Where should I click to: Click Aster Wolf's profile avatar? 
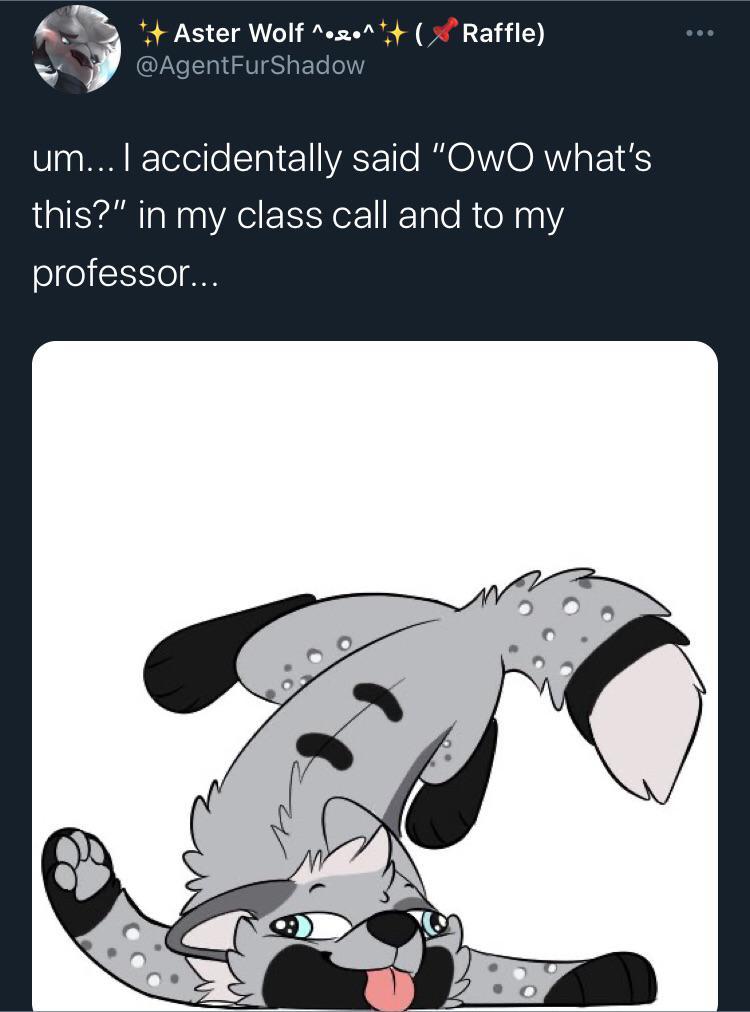75,50
